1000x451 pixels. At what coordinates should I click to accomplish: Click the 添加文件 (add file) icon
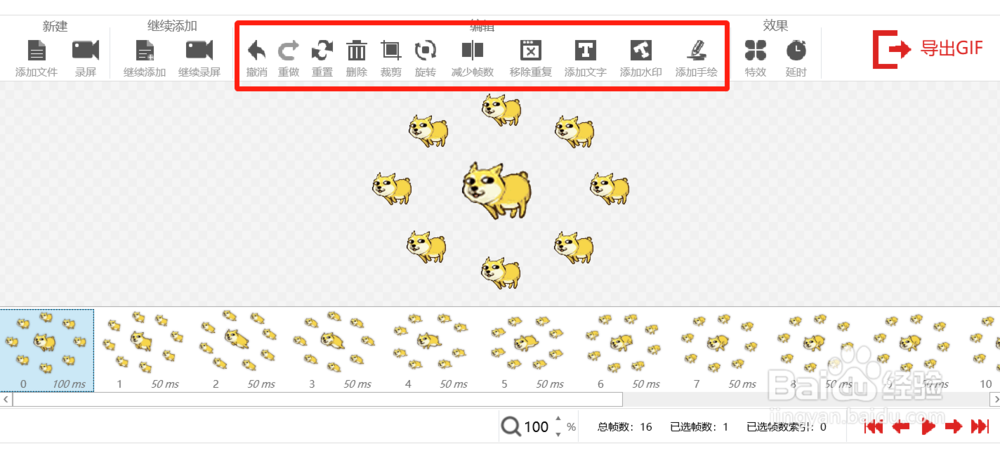(36, 50)
